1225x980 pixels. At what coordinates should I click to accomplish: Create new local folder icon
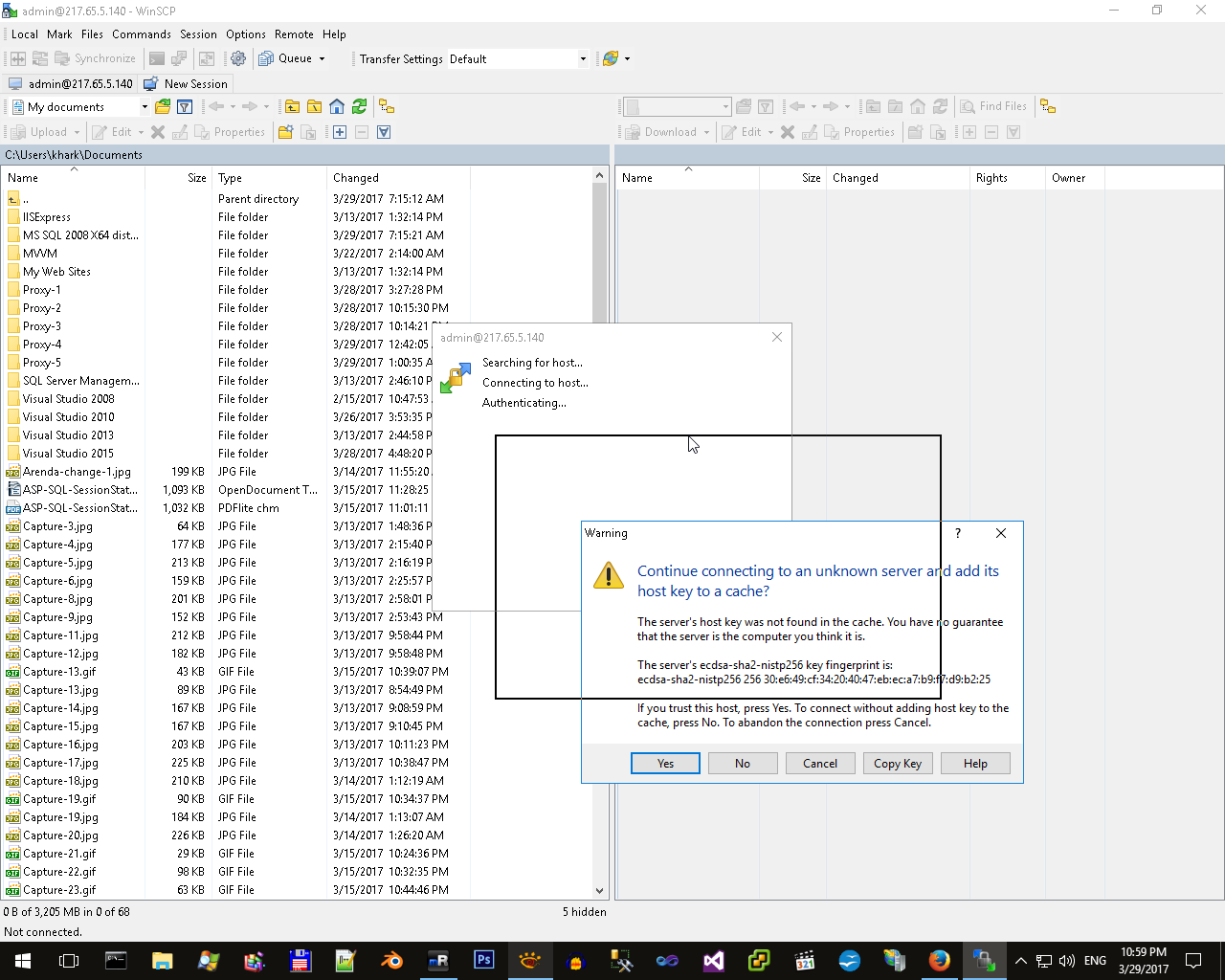pos(285,132)
